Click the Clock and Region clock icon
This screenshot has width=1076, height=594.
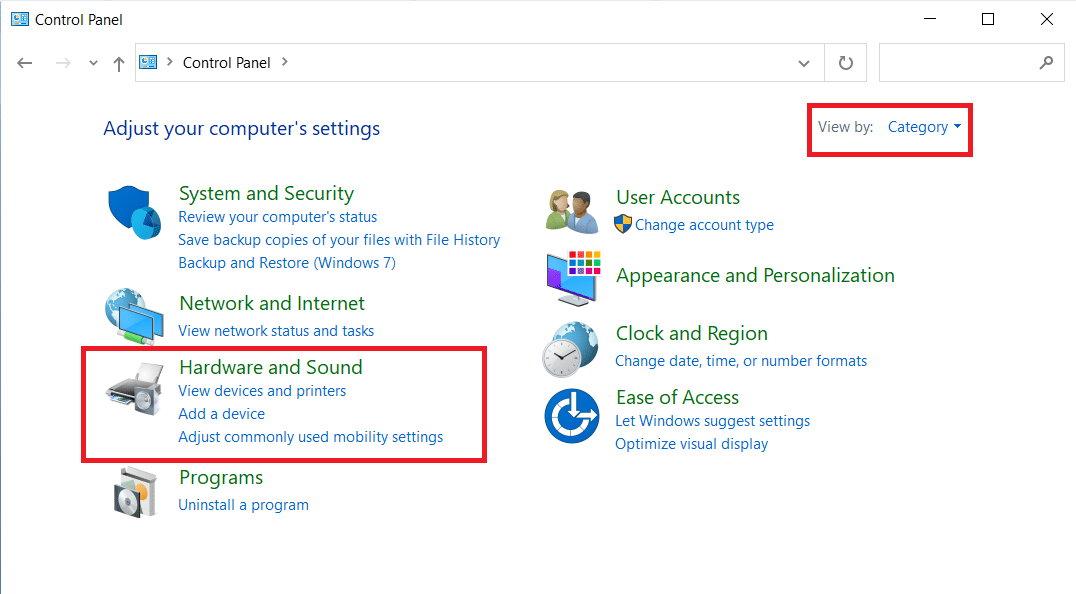pos(571,348)
